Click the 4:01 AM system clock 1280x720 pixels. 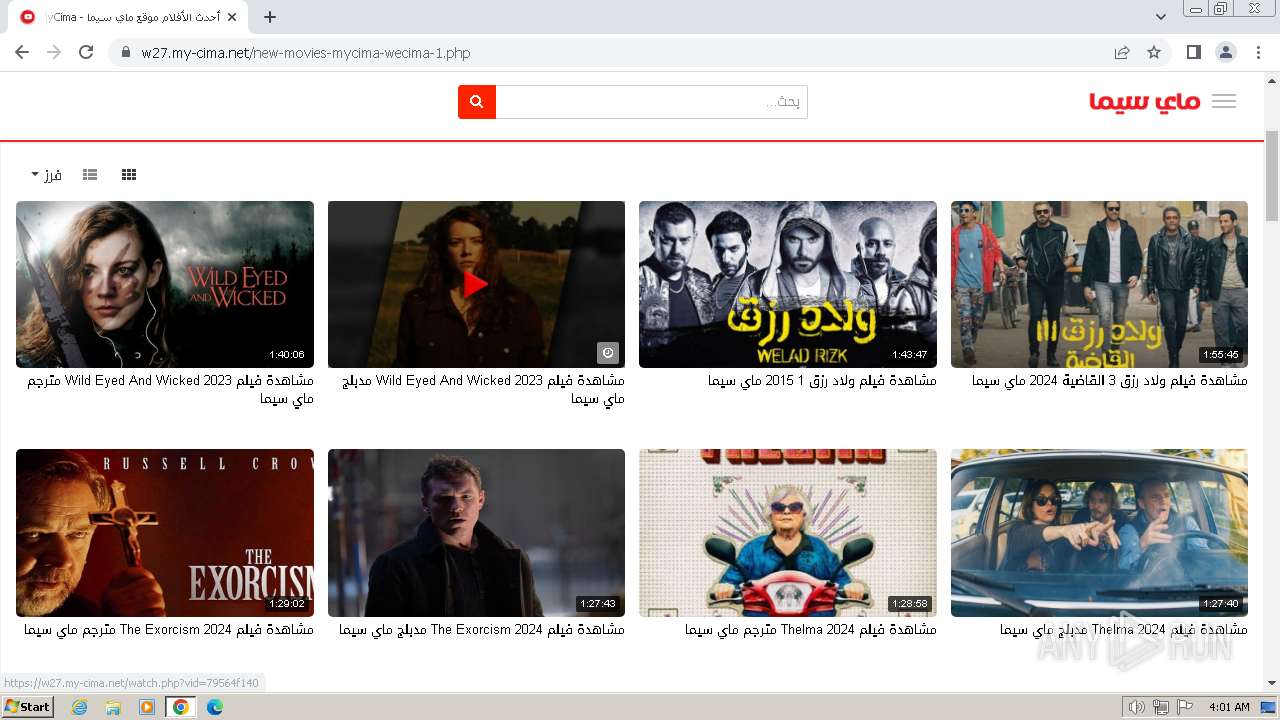[x=1229, y=707]
